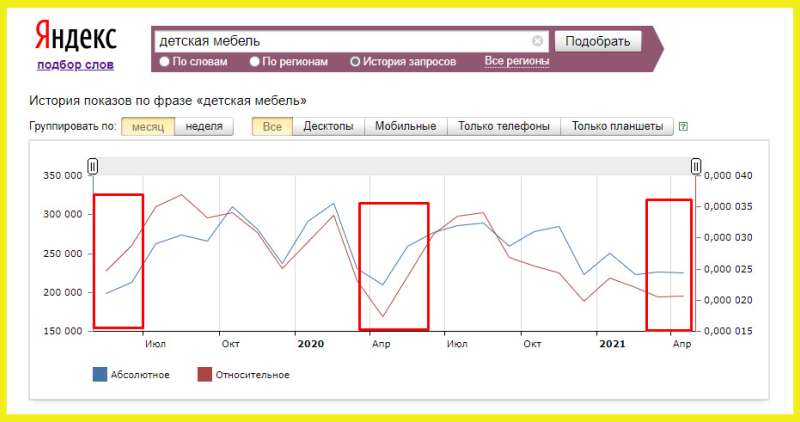
Task: Switch to the Только телефоны tab
Action: (504, 127)
